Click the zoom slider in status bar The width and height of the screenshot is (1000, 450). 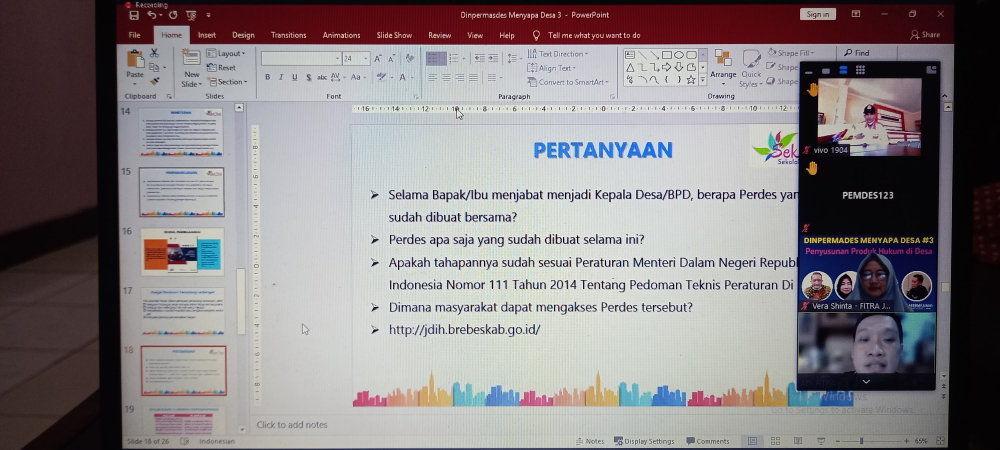[x=870, y=441]
